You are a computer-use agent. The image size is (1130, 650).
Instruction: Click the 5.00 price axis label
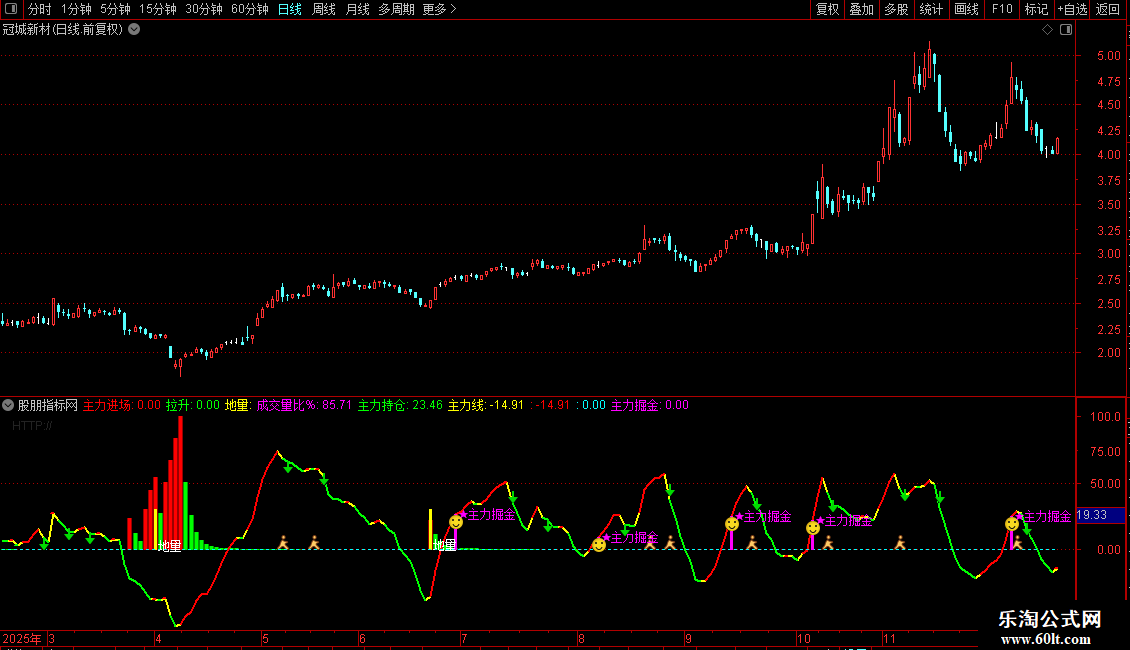(1108, 55)
